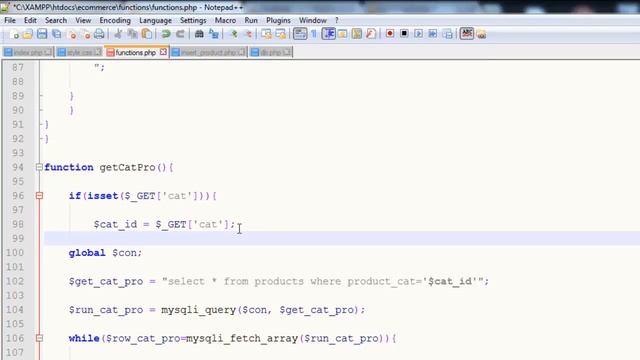Click the Copy toolbar icon
640x360 pixels.
(x=133, y=34)
